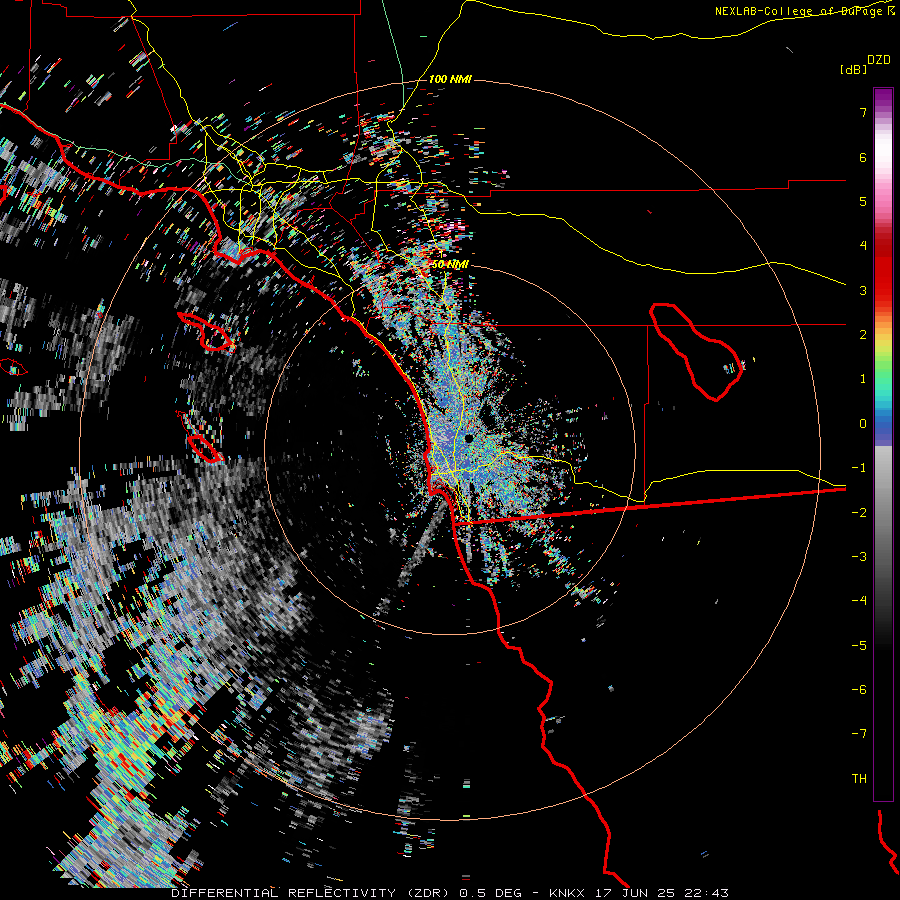900x900 pixels.
Task: Click the 1 tick label on colorbar
Action: 863,379
